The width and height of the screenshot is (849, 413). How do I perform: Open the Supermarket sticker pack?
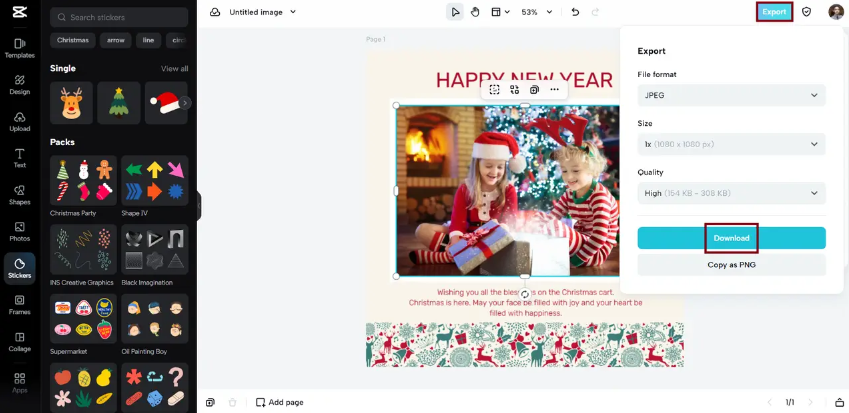[83, 319]
